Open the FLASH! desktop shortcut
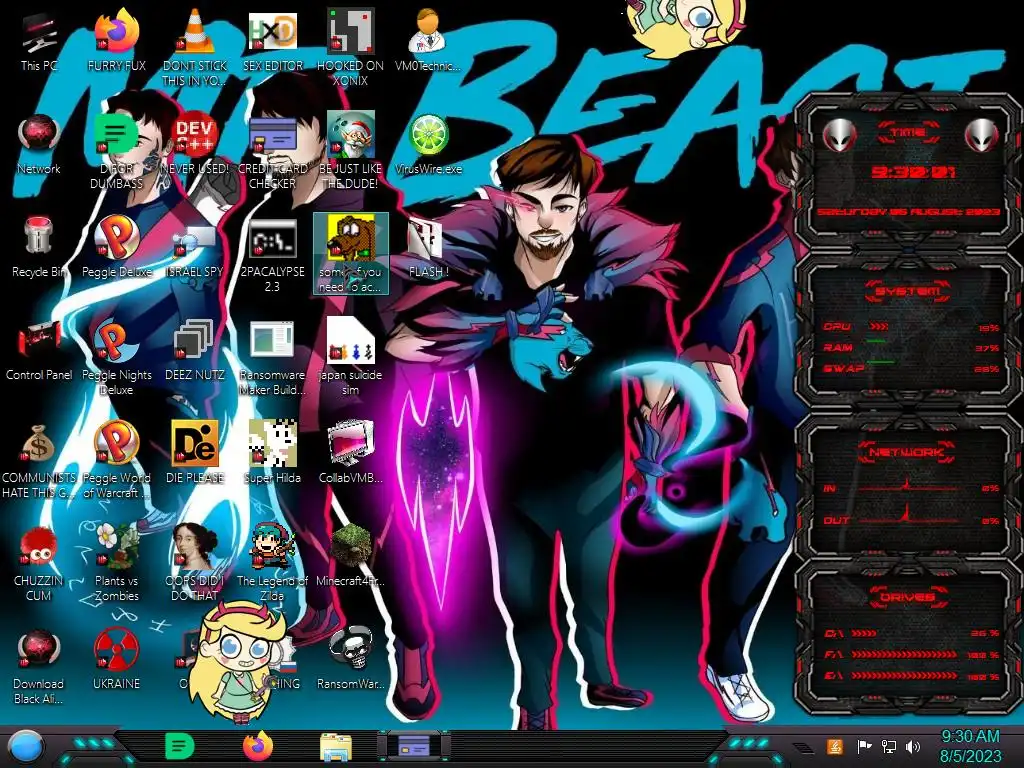This screenshot has height=768, width=1024. coord(428,248)
